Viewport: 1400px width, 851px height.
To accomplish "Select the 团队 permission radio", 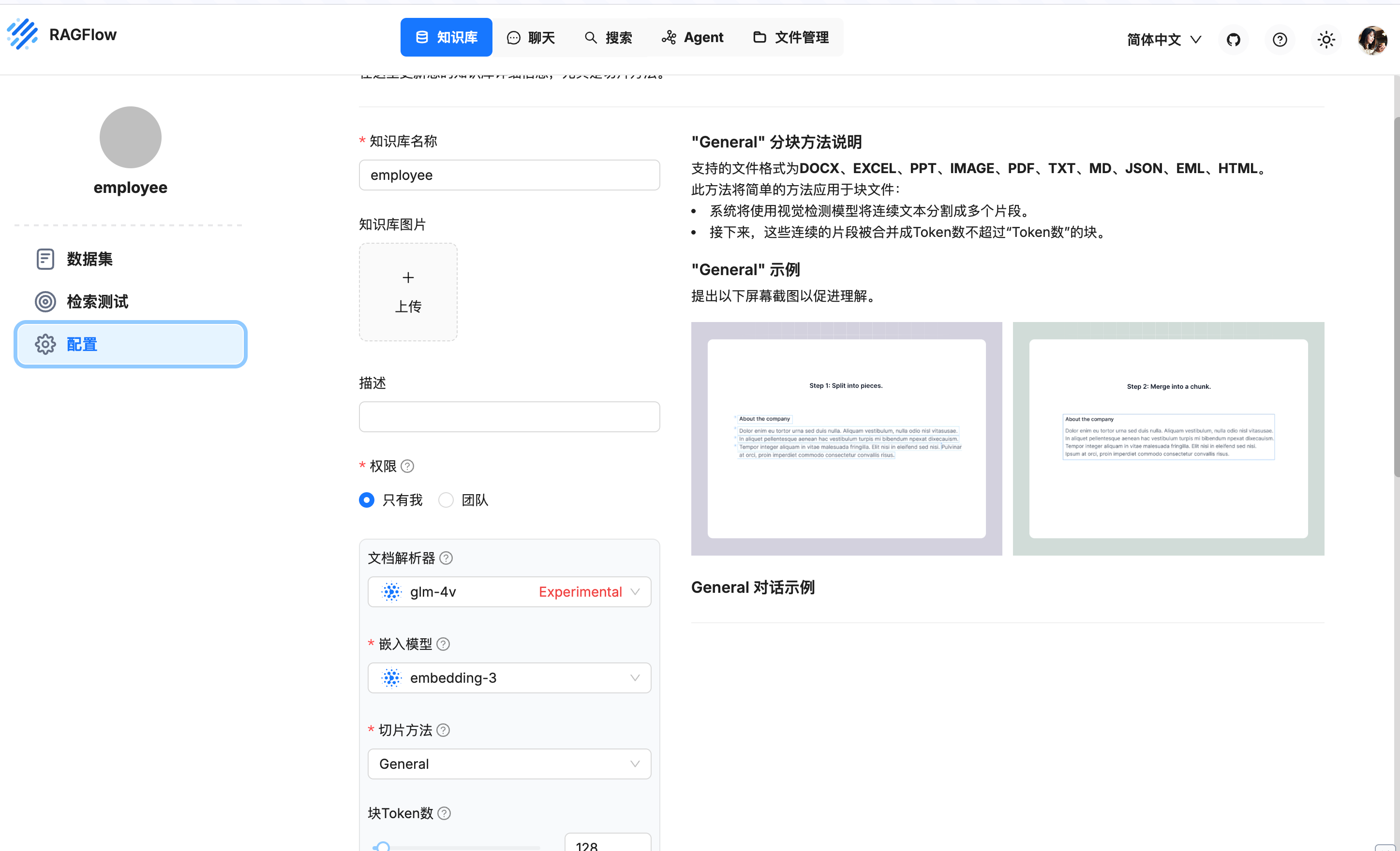I will (446, 500).
